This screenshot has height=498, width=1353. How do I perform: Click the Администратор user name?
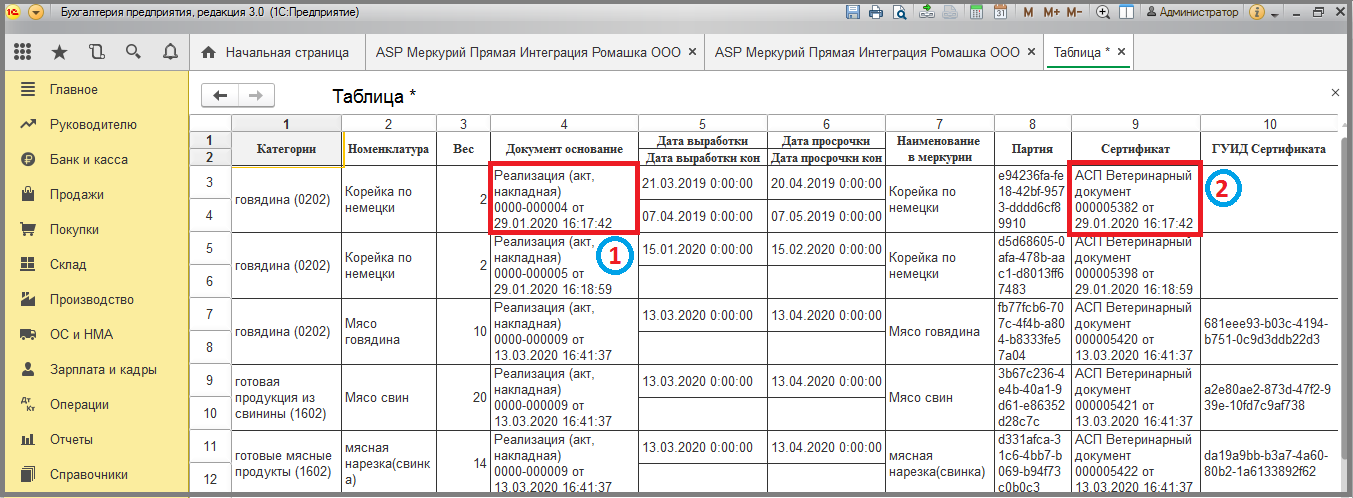coord(1198,13)
